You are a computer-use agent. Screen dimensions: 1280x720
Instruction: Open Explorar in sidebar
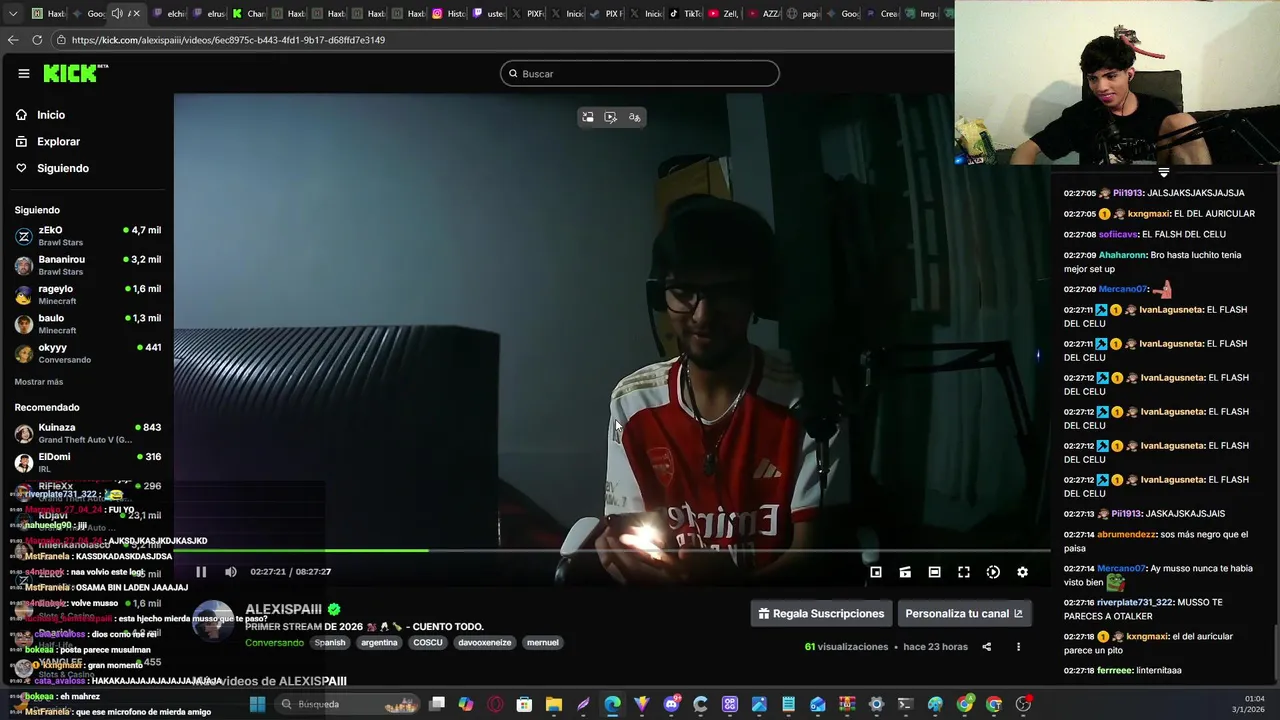coord(48,142)
